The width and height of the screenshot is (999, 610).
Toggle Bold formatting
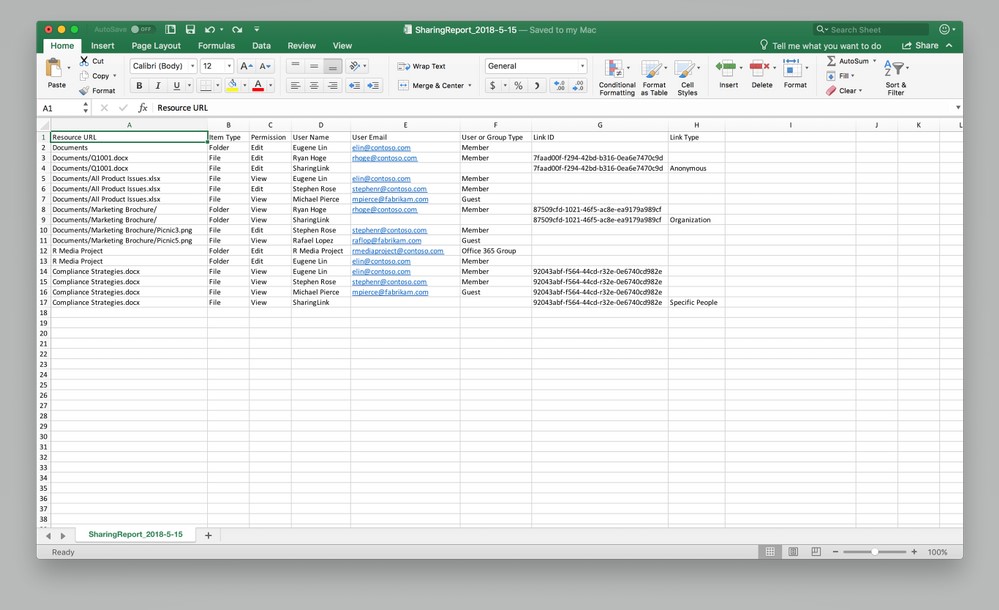[x=139, y=85]
